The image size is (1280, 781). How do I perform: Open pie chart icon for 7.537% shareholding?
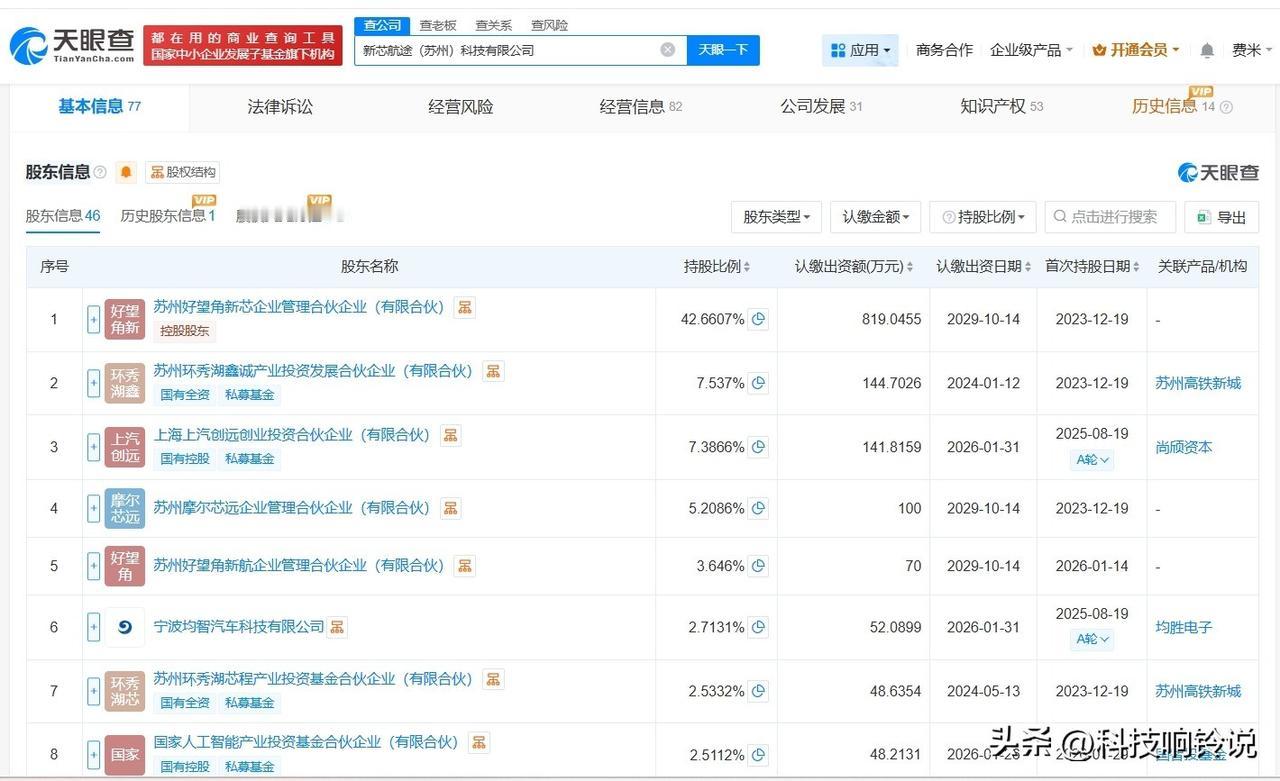(758, 383)
